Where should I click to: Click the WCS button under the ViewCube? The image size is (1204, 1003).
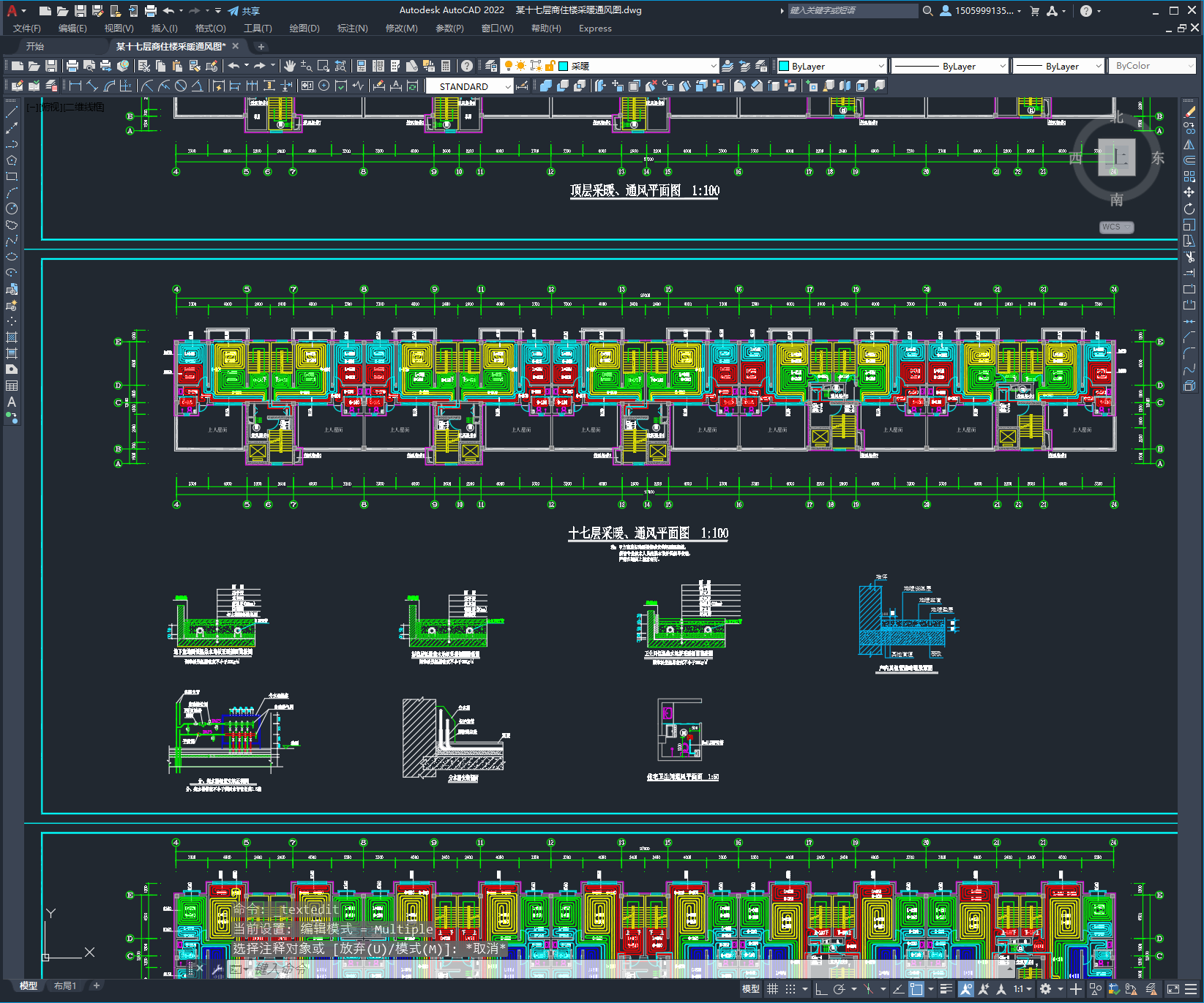pos(1116,227)
